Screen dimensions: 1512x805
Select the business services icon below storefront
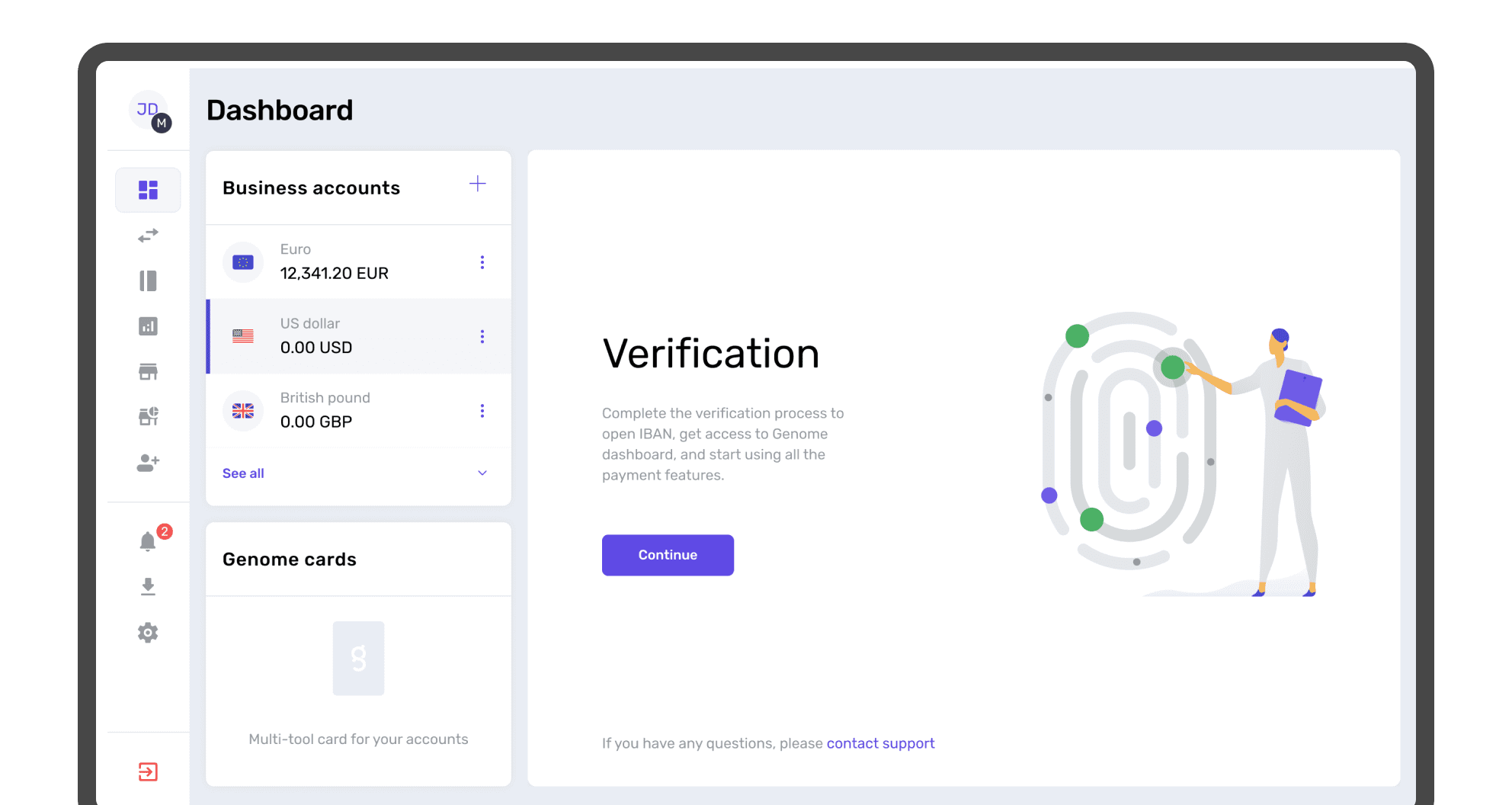pyautogui.click(x=148, y=416)
